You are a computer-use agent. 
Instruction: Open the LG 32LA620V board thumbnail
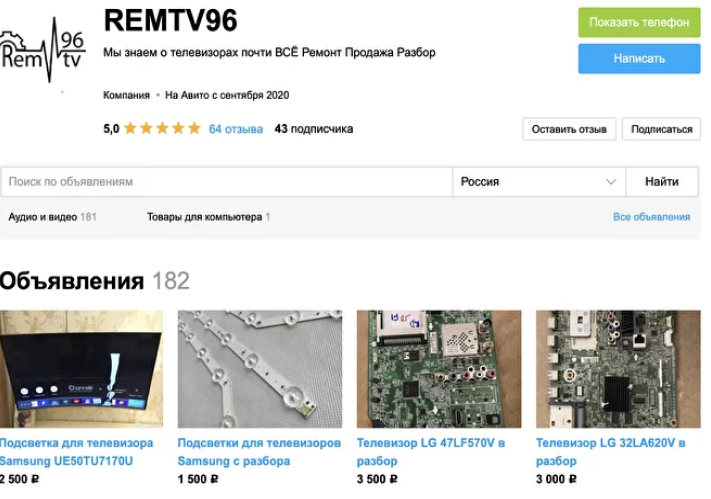618,369
